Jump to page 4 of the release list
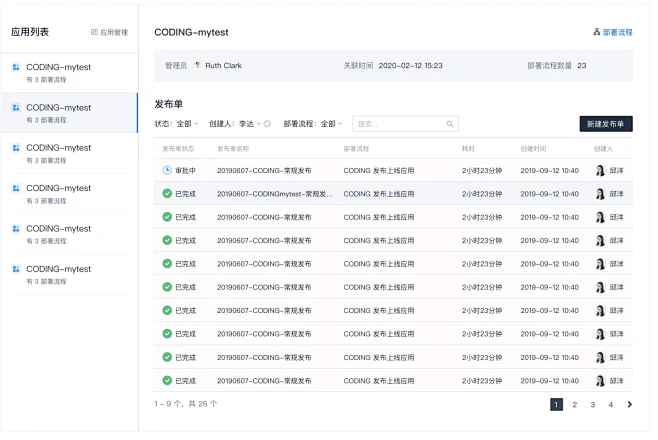 coord(610,405)
